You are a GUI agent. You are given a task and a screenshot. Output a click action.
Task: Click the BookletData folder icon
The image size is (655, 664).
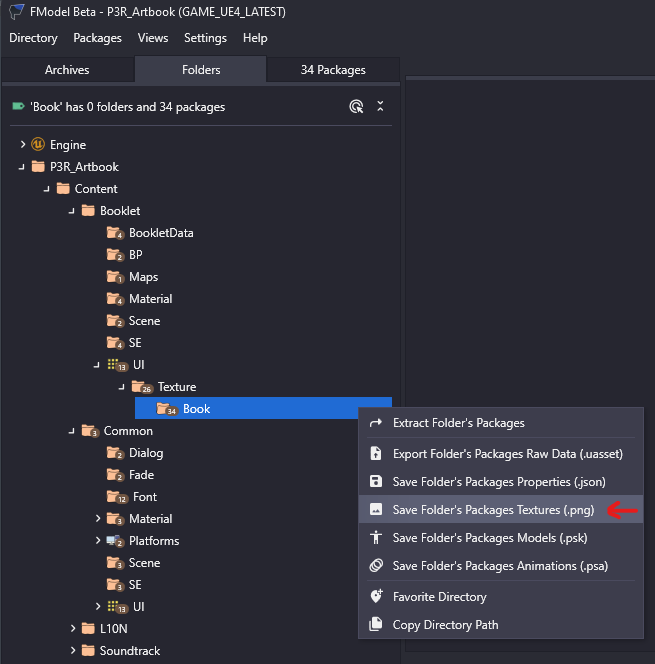click(x=114, y=233)
